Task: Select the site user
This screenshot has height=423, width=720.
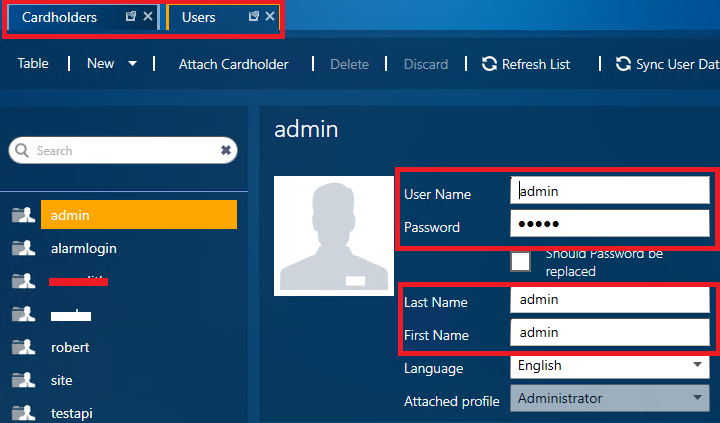Action: click(62, 380)
